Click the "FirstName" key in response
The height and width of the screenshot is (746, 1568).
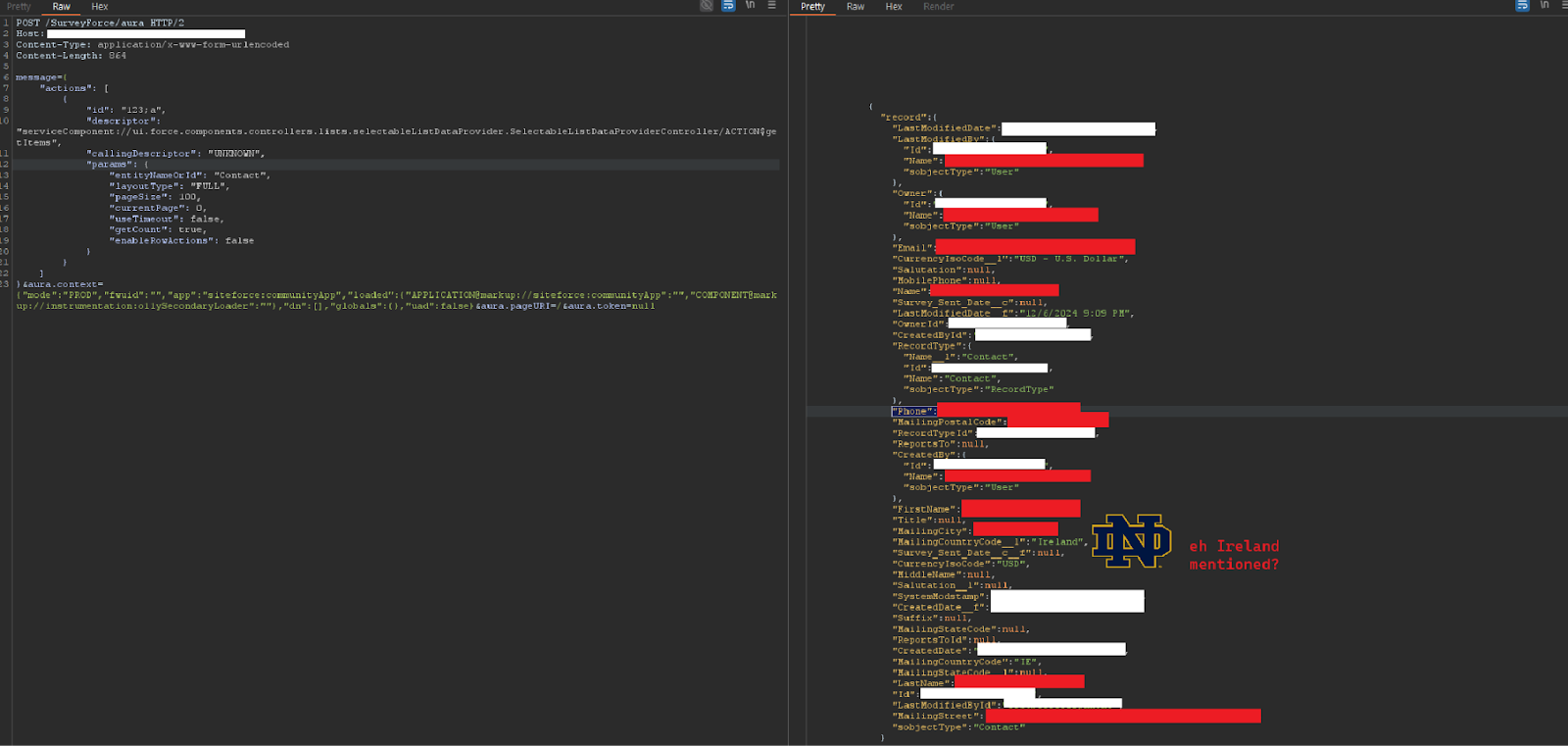[924, 510]
